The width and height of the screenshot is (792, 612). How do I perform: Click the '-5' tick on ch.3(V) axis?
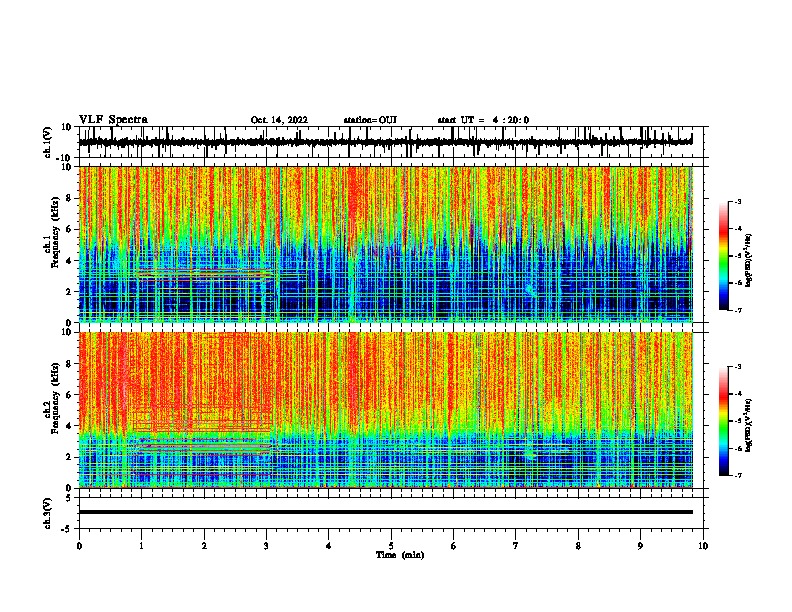coord(68,529)
